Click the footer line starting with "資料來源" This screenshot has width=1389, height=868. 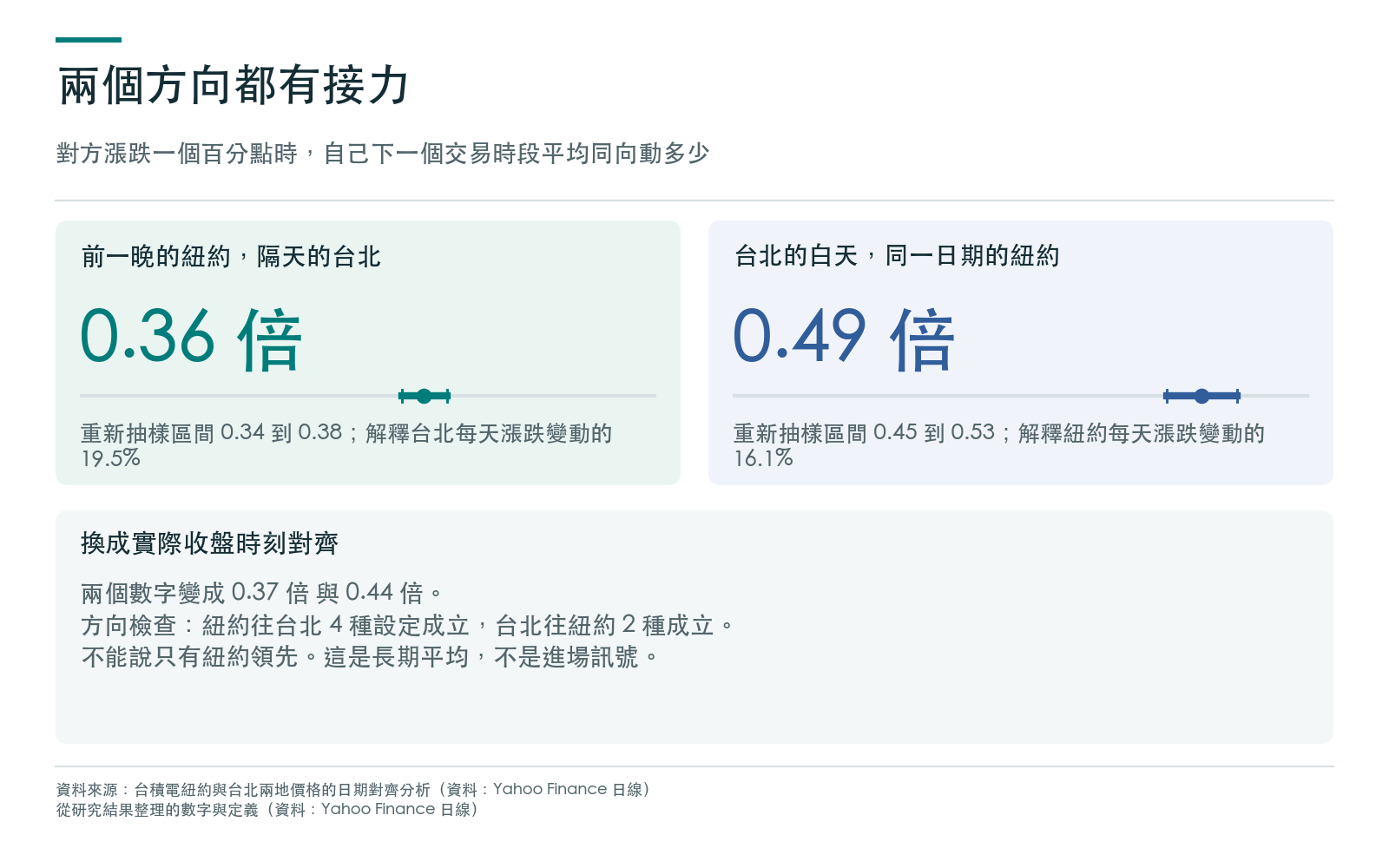point(353,789)
